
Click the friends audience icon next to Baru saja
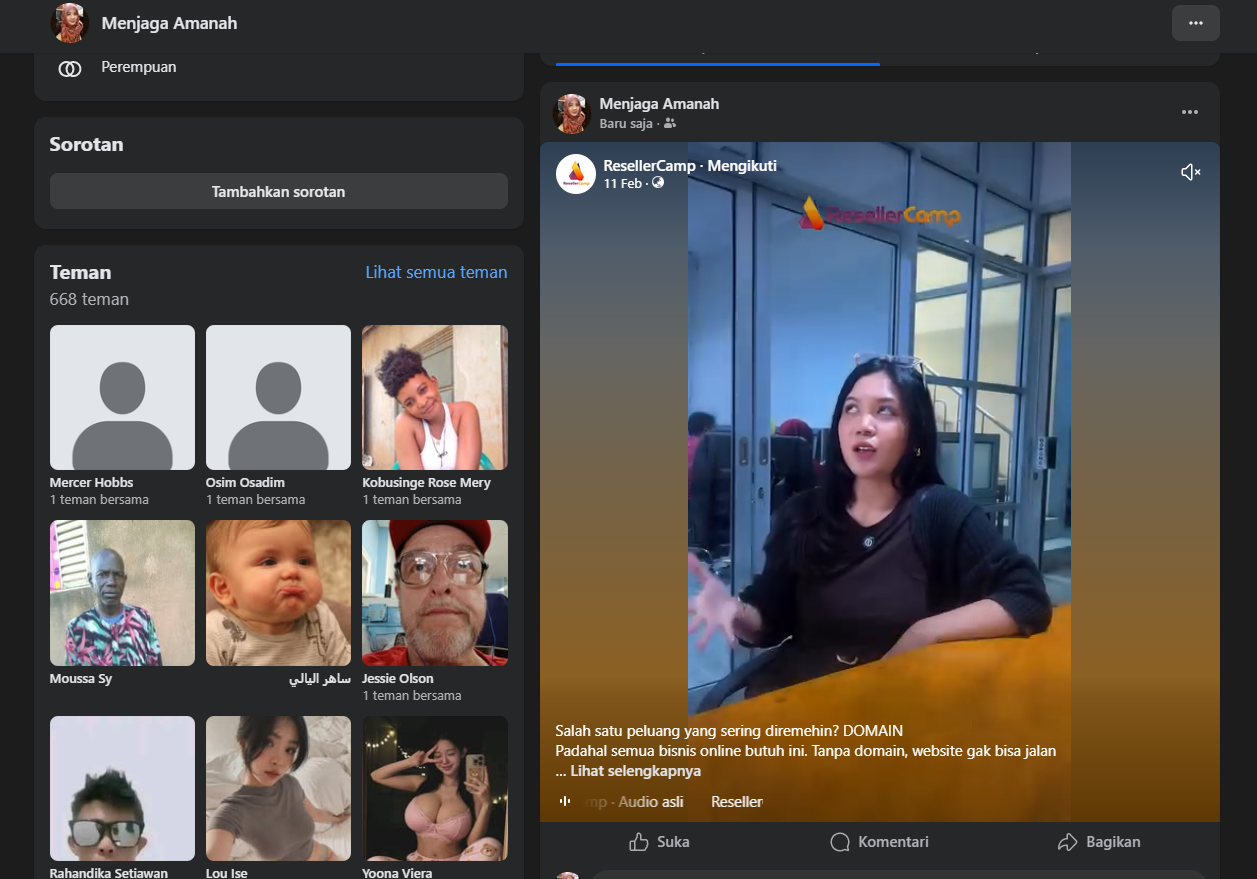[670, 124]
